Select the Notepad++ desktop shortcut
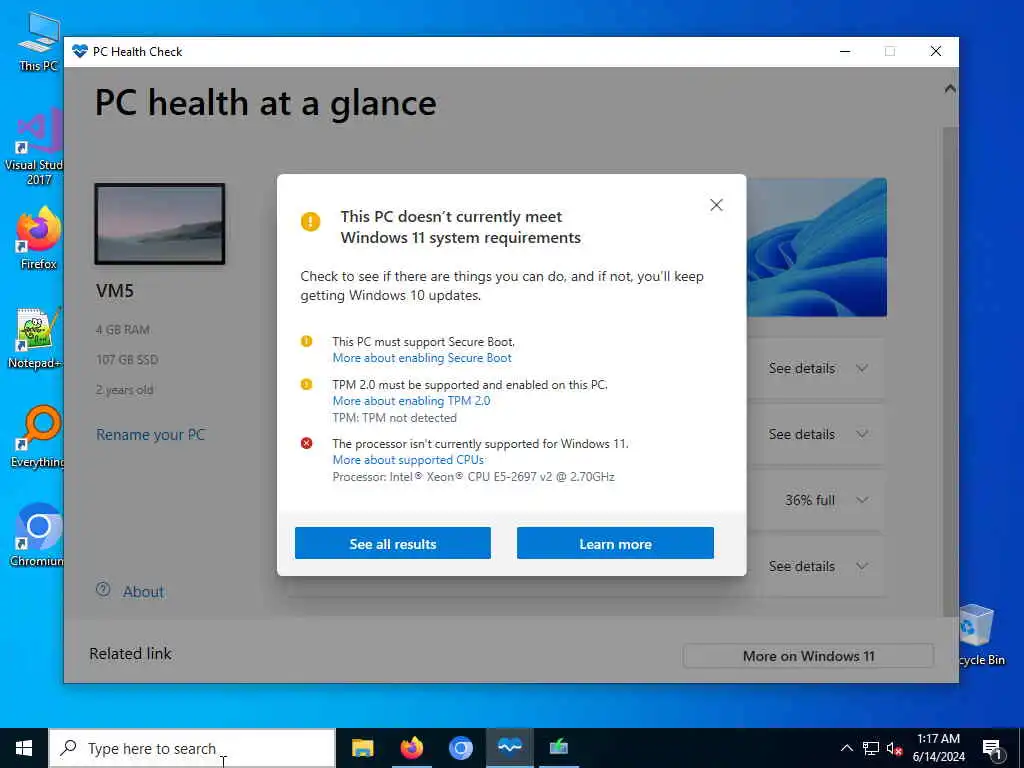Image resolution: width=1024 pixels, height=768 pixels. point(36,338)
